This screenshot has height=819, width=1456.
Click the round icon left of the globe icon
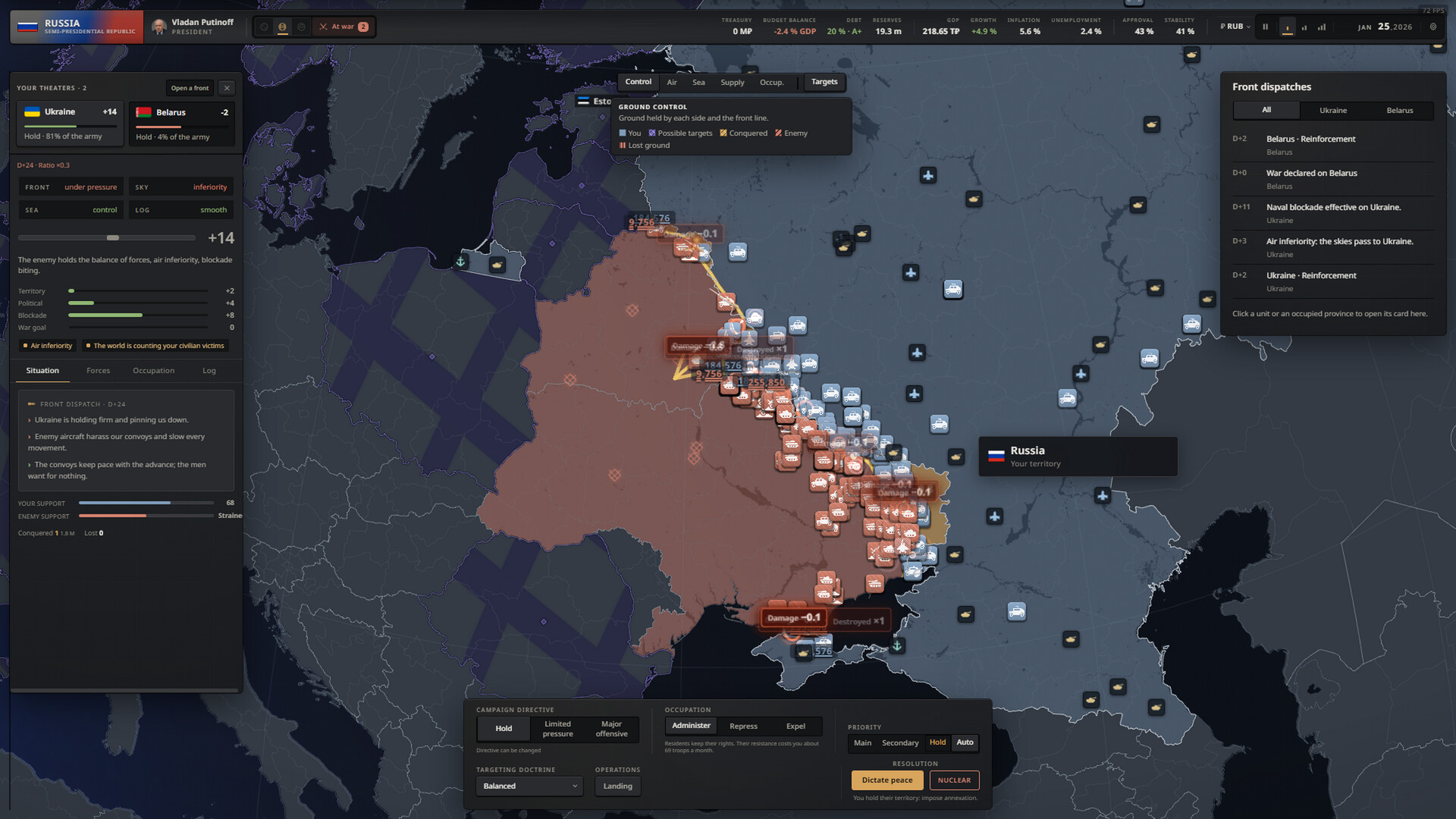point(264,27)
